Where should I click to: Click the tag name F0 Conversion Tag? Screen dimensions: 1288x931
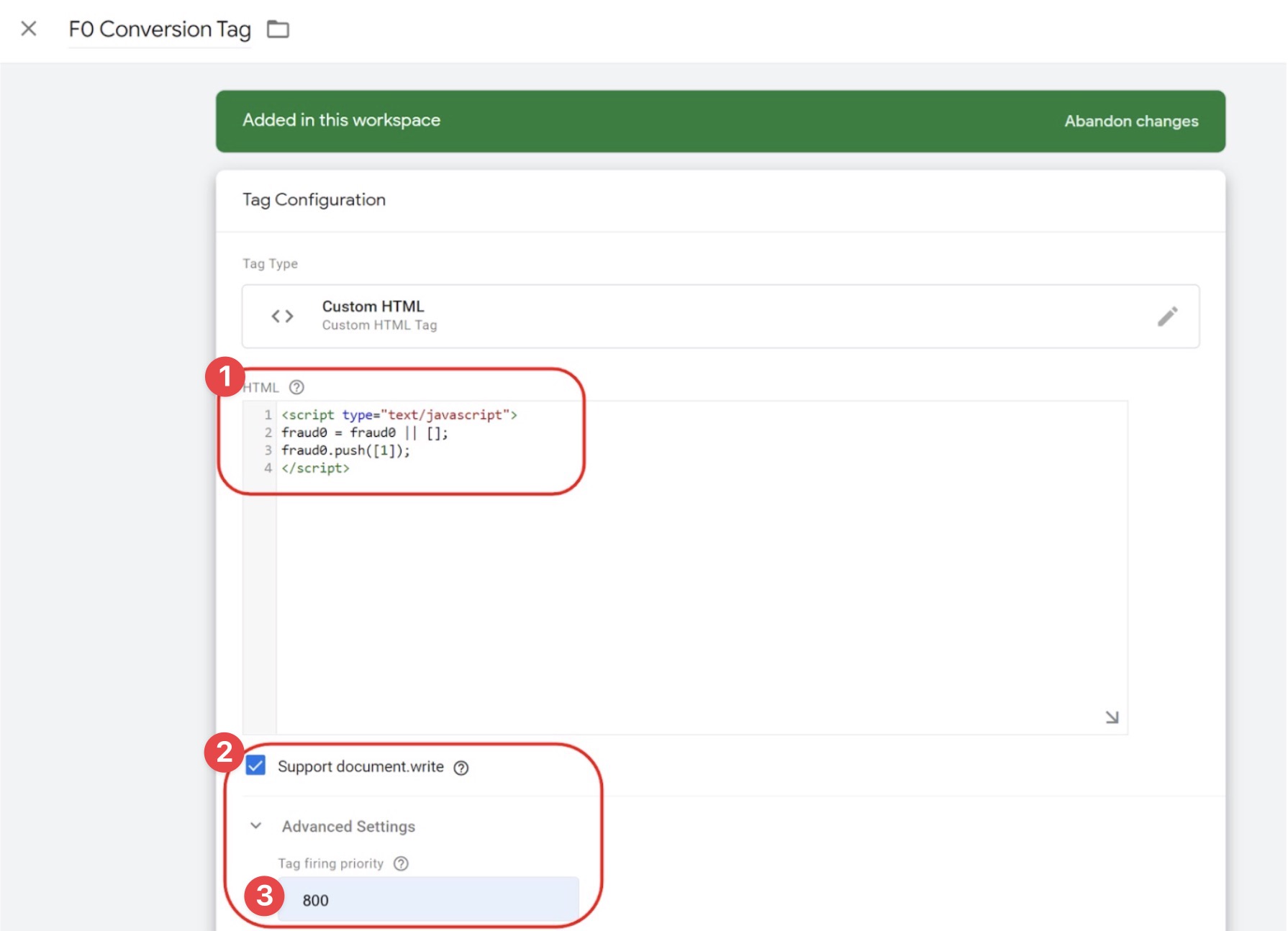pyautogui.click(x=159, y=29)
